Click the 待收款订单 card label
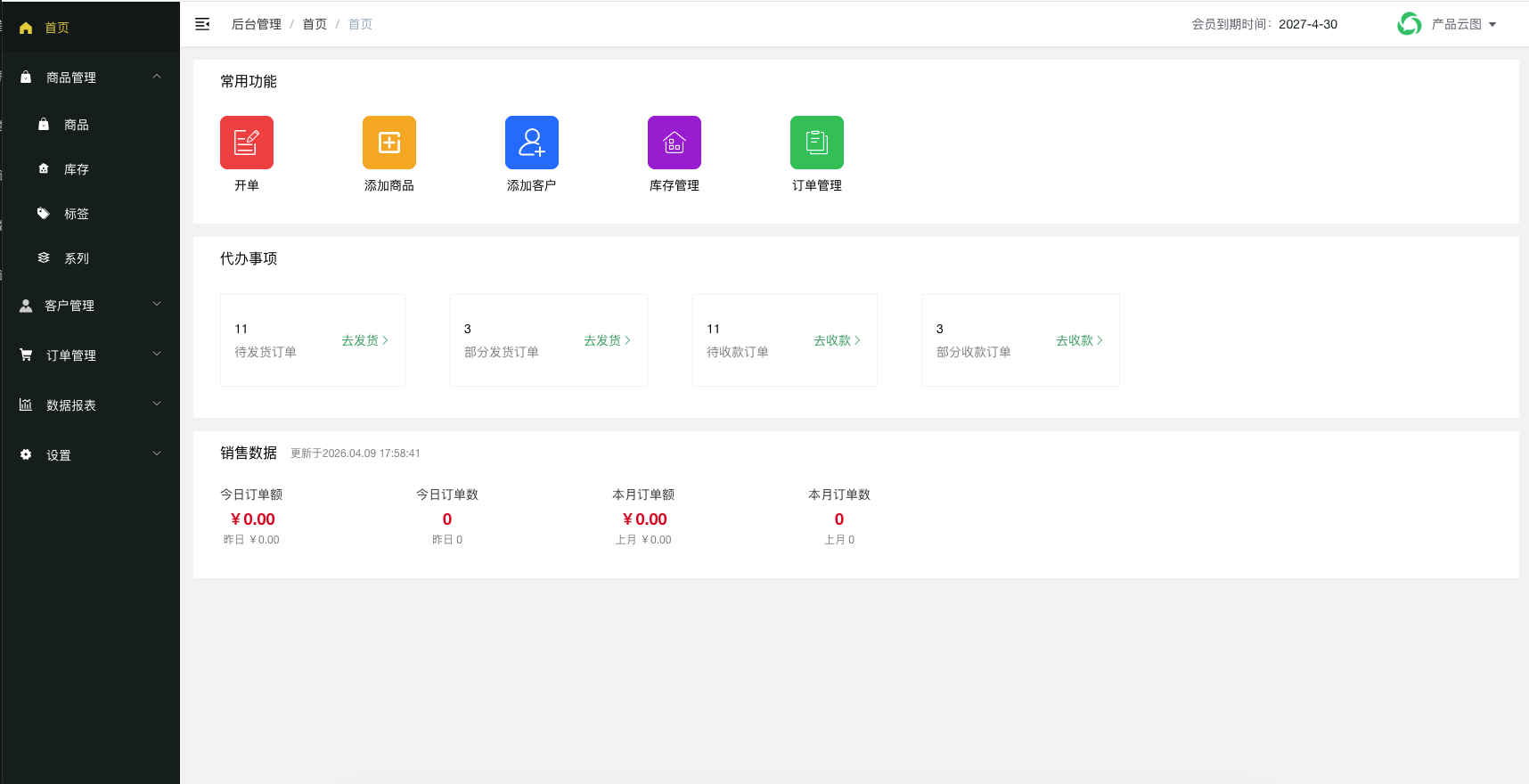This screenshot has width=1529, height=784. coord(738,352)
